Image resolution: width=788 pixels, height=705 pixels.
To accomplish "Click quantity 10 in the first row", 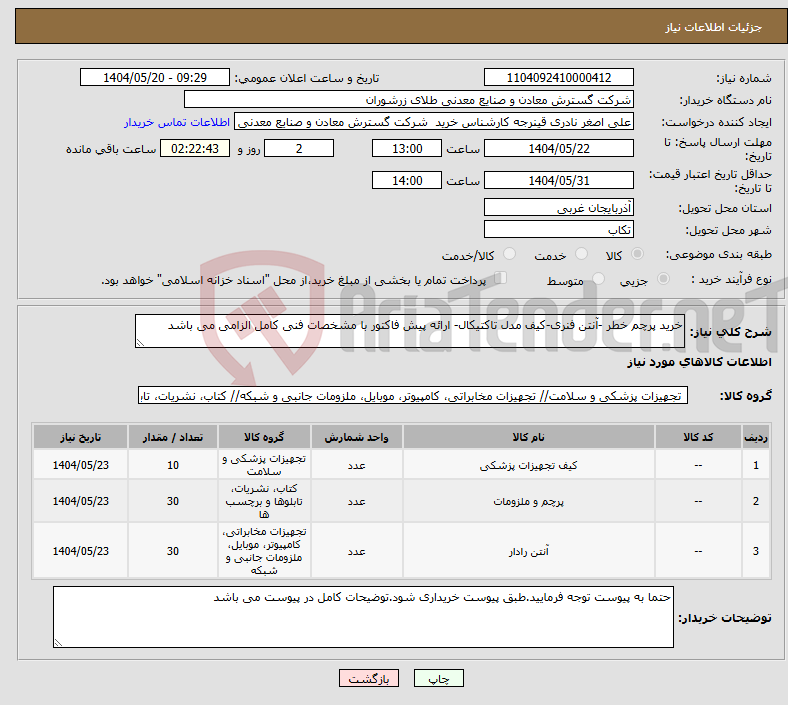I will tap(173, 465).
